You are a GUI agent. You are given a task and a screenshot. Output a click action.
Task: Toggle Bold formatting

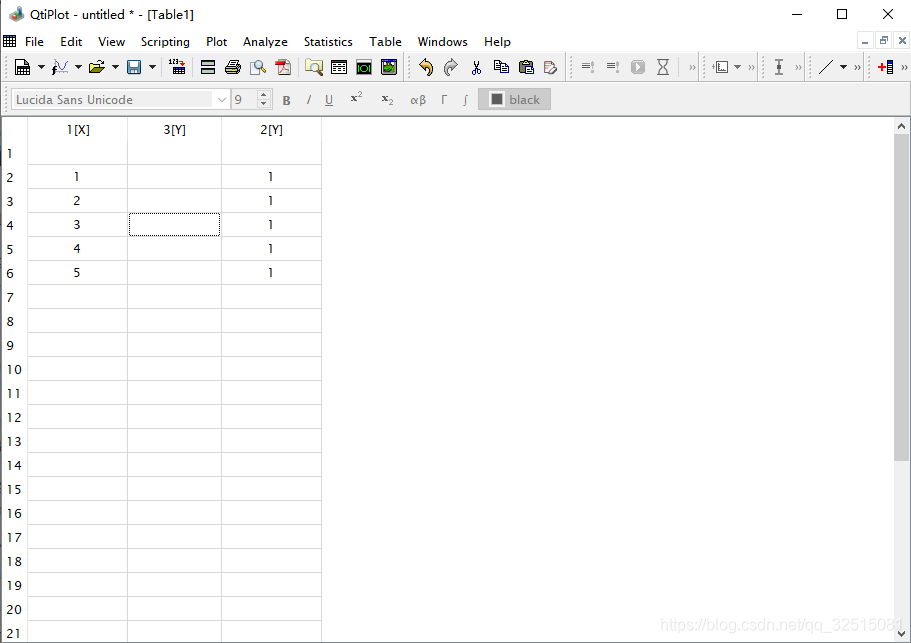286,100
